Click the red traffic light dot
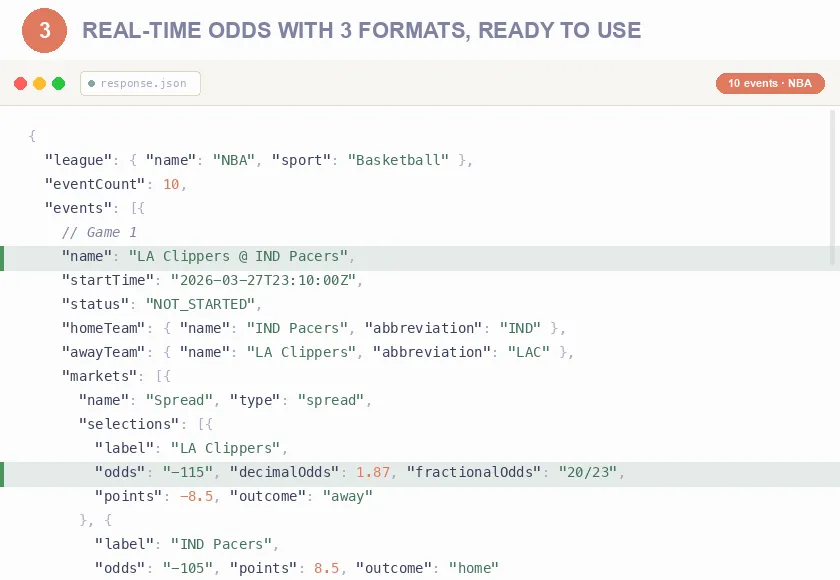The height and width of the screenshot is (580, 840). click(20, 84)
